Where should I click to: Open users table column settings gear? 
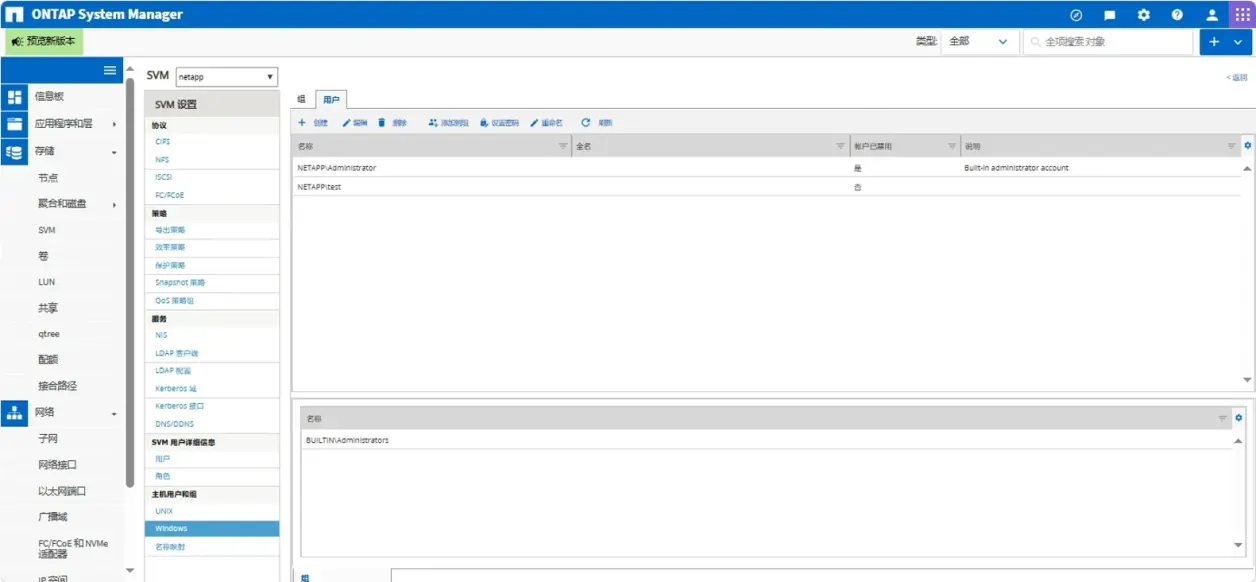coord(1247,146)
